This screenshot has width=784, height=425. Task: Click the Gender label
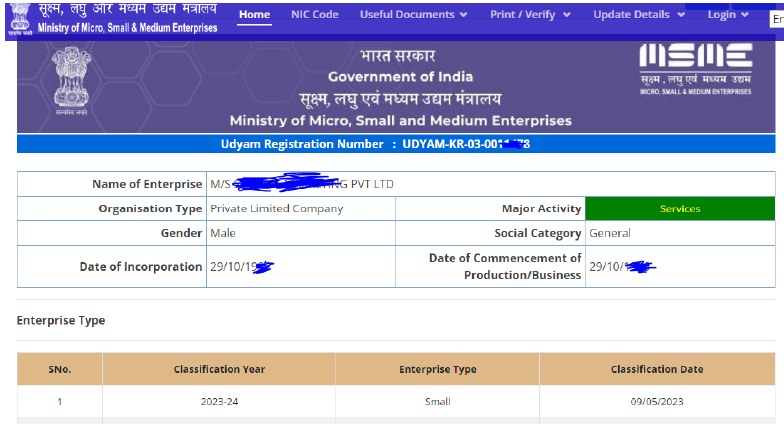[x=182, y=233]
